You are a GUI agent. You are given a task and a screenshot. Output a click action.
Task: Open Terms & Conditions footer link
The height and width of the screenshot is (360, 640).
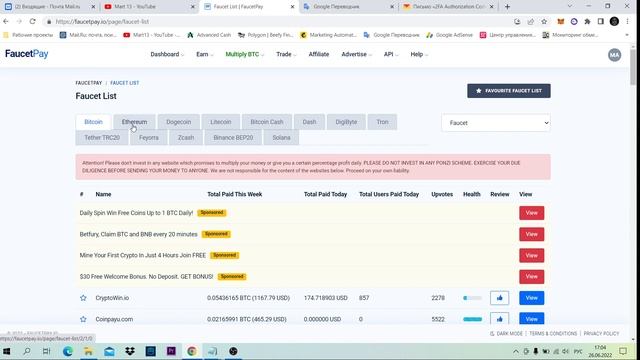coord(553,333)
